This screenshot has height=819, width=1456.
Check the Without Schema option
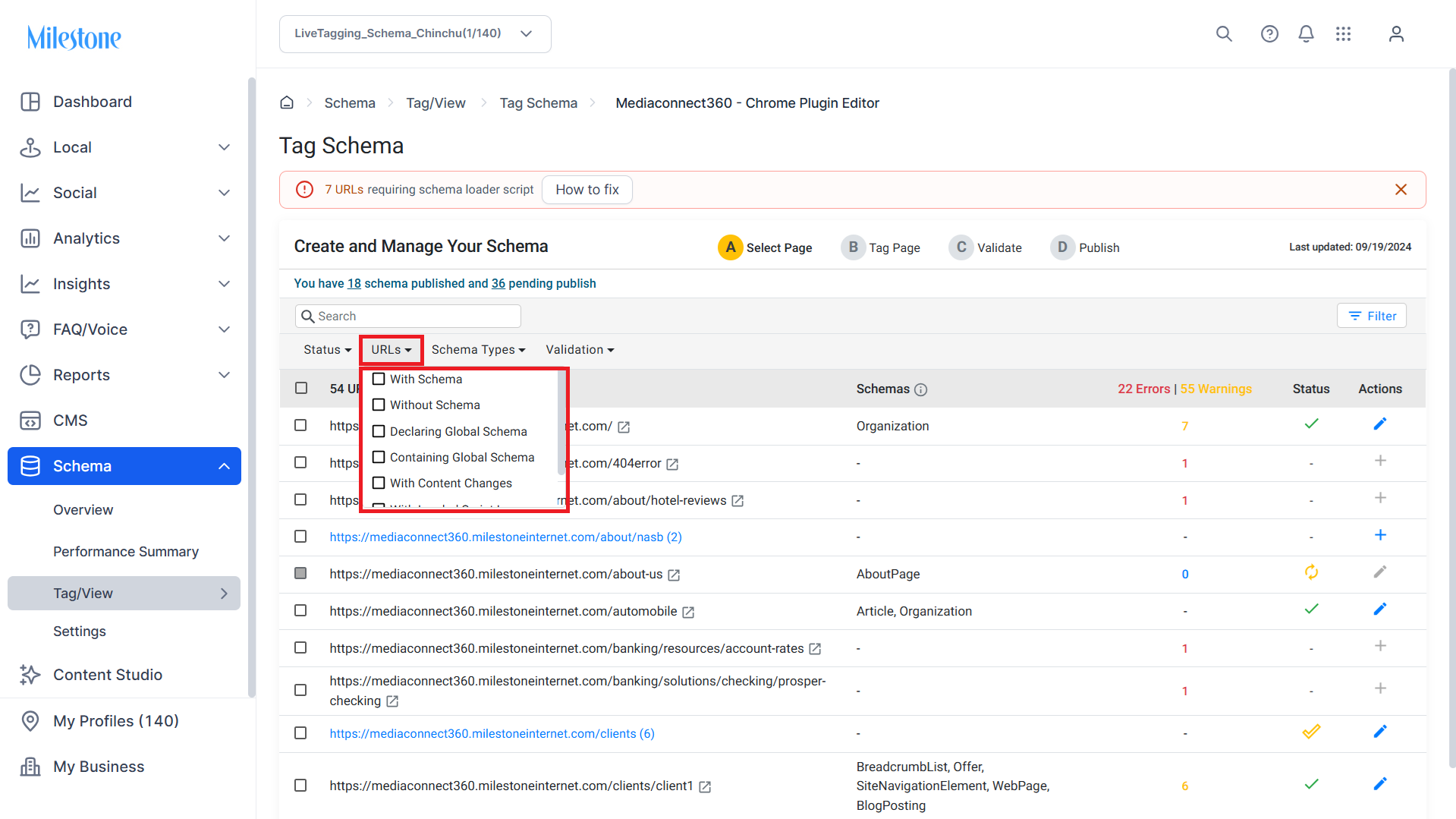(x=379, y=405)
